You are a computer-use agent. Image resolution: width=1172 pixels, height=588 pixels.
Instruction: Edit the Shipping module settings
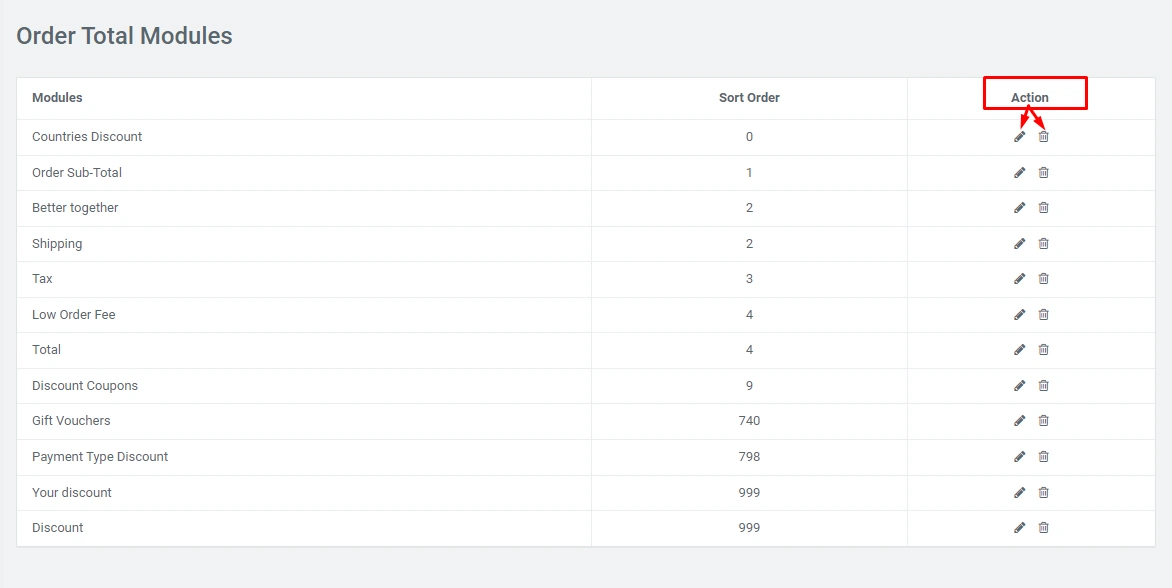(x=1019, y=244)
